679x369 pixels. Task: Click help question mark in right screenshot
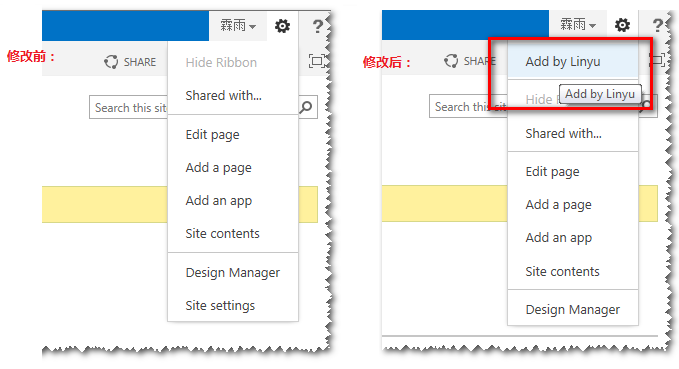[658, 26]
